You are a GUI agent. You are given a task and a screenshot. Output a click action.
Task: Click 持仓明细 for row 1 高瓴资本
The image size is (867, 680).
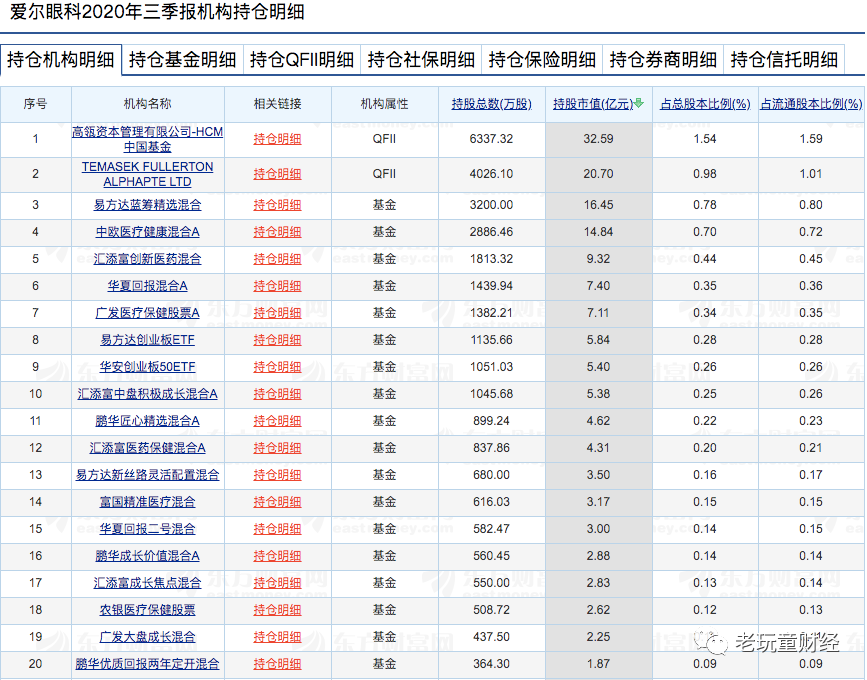tap(278, 139)
